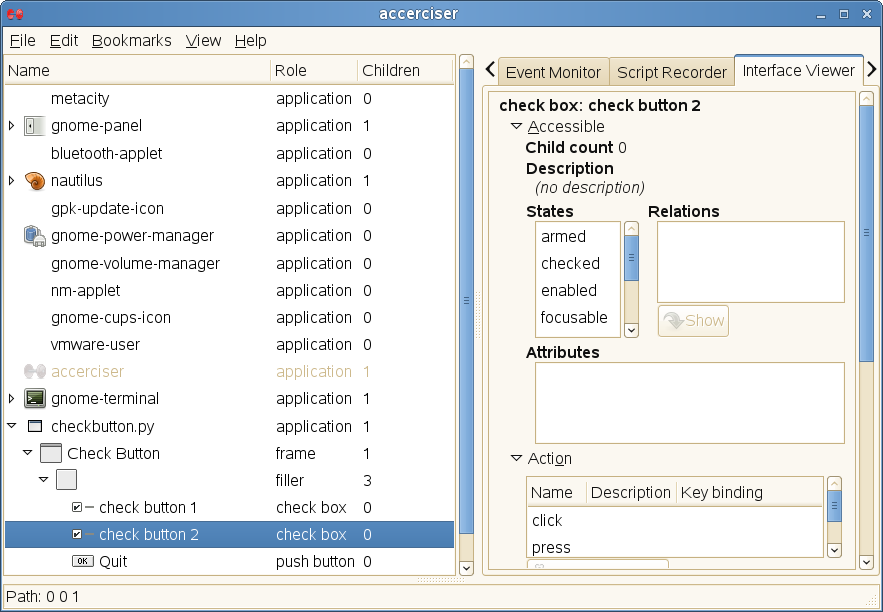Click the States list down arrow
The height and width of the screenshot is (612, 883).
click(631, 330)
